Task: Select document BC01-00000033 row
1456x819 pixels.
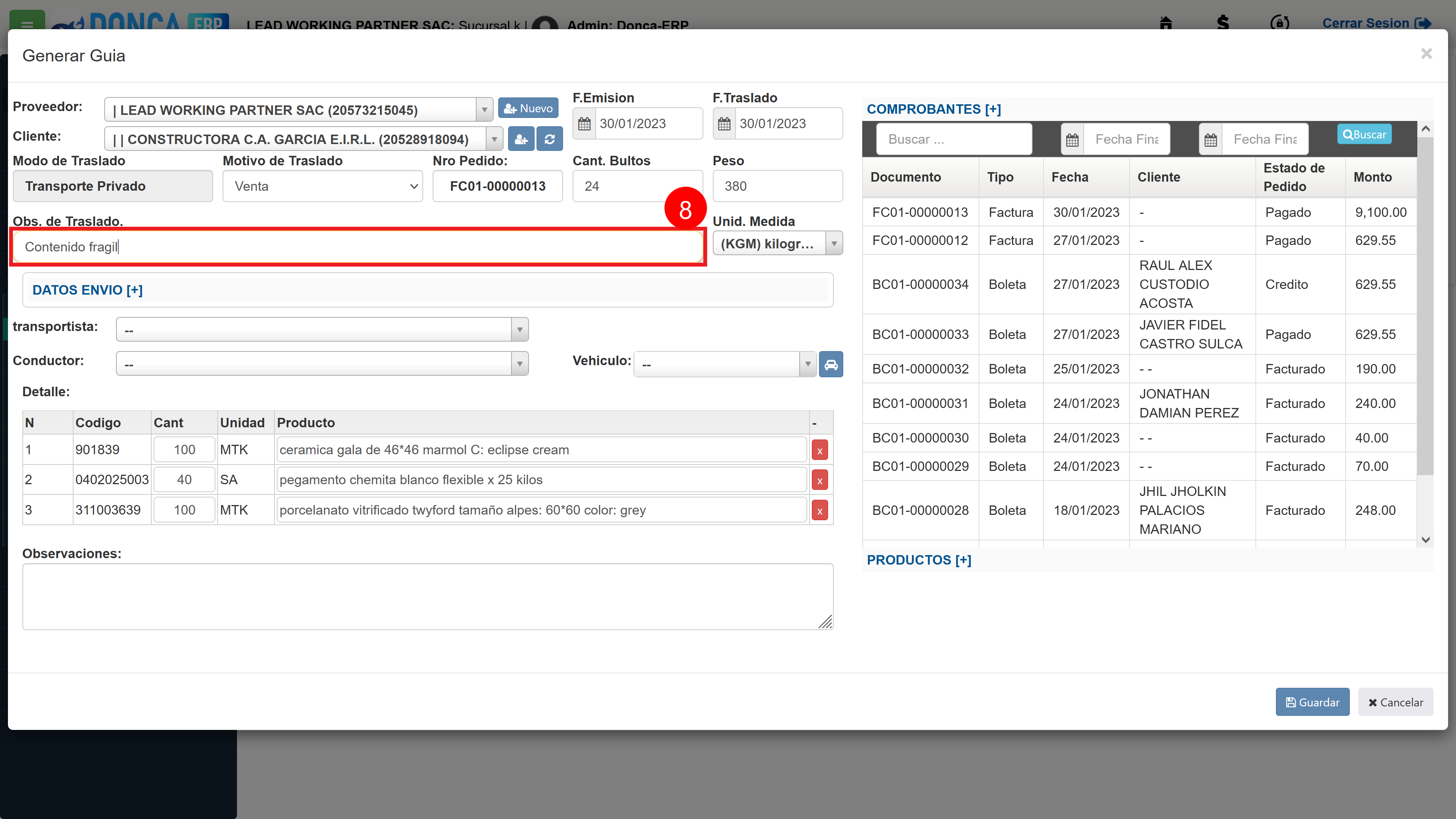Action: coord(1139,334)
